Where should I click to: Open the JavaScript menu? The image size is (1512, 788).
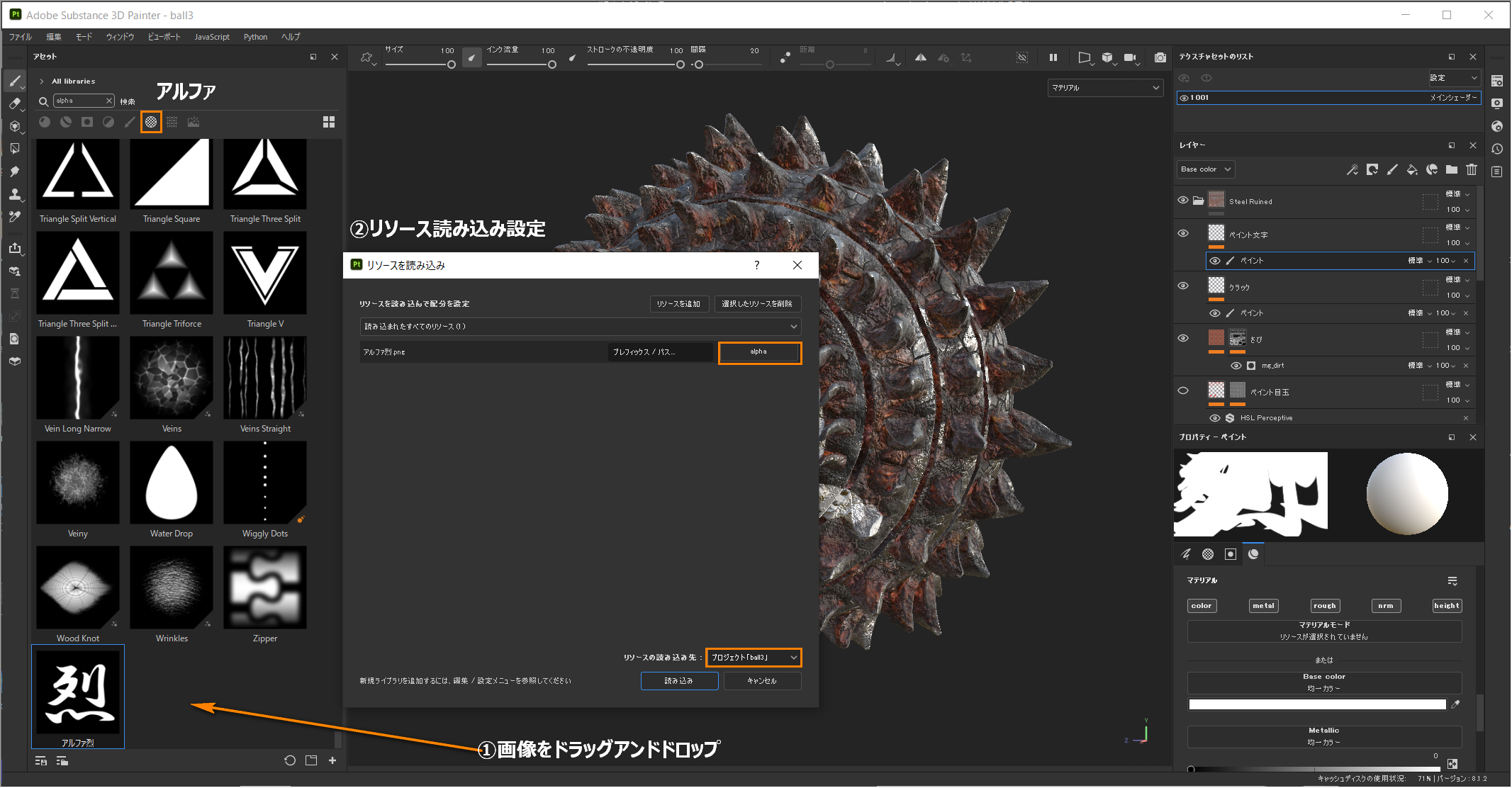coord(212,37)
